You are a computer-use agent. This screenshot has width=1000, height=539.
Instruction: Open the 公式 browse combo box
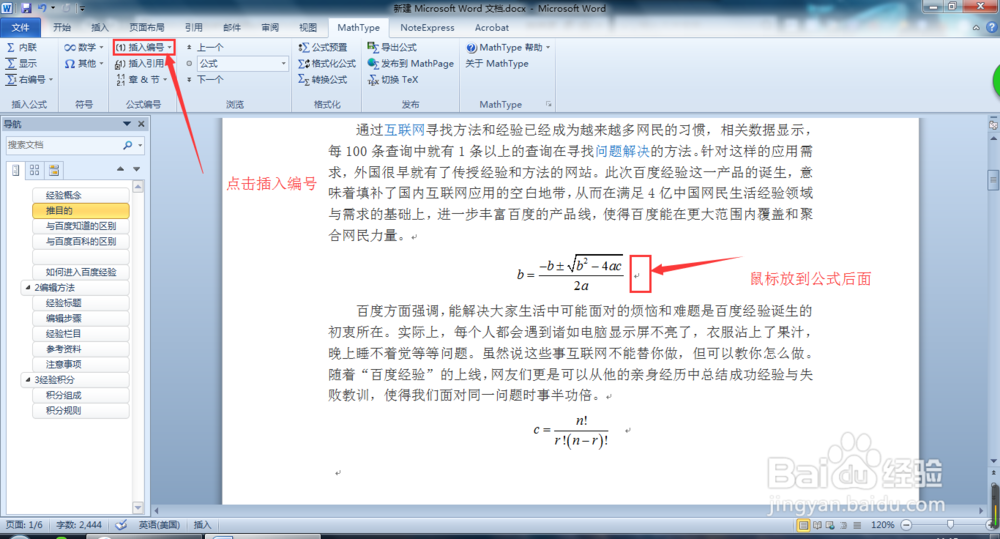(x=242, y=63)
